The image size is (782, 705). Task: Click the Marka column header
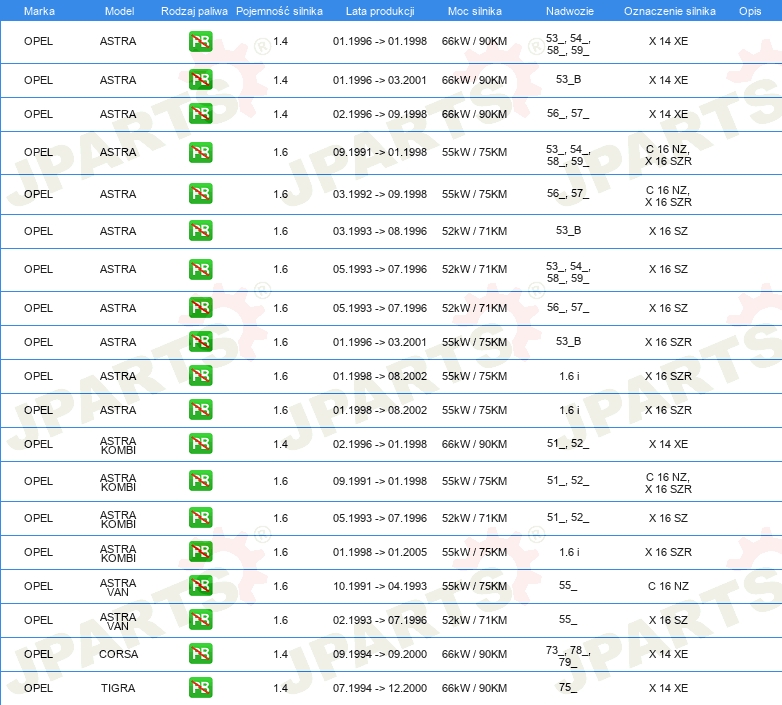[39, 11]
